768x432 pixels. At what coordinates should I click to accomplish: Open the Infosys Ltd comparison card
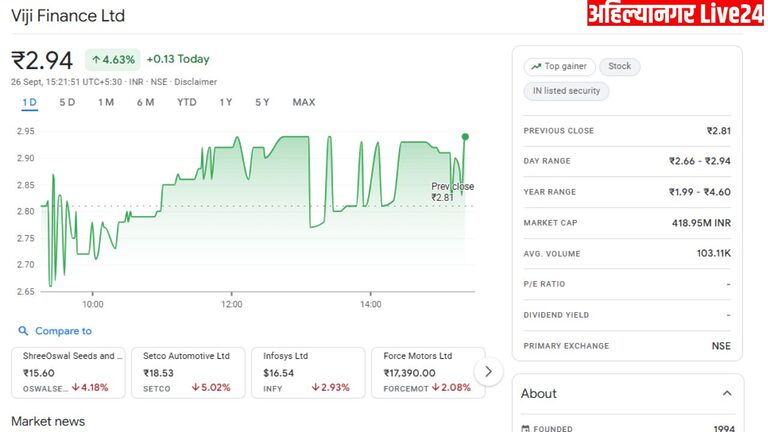pyautogui.click(x=306, y=371)
